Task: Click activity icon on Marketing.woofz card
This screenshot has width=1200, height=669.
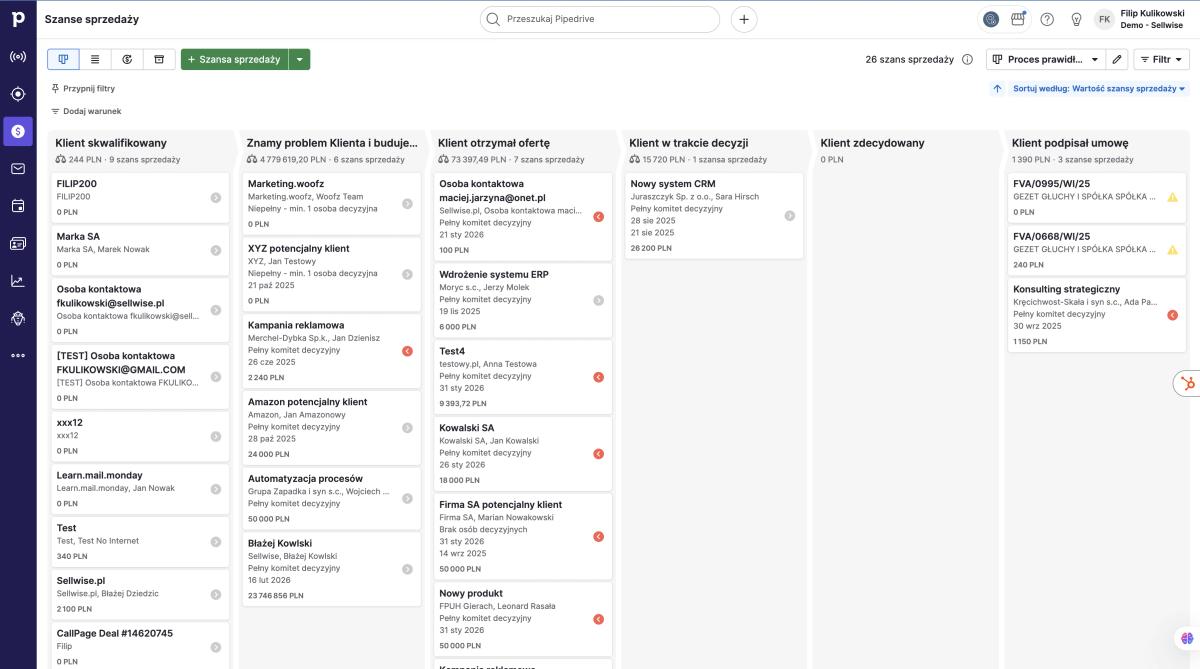Action: (x=407, y=204)
